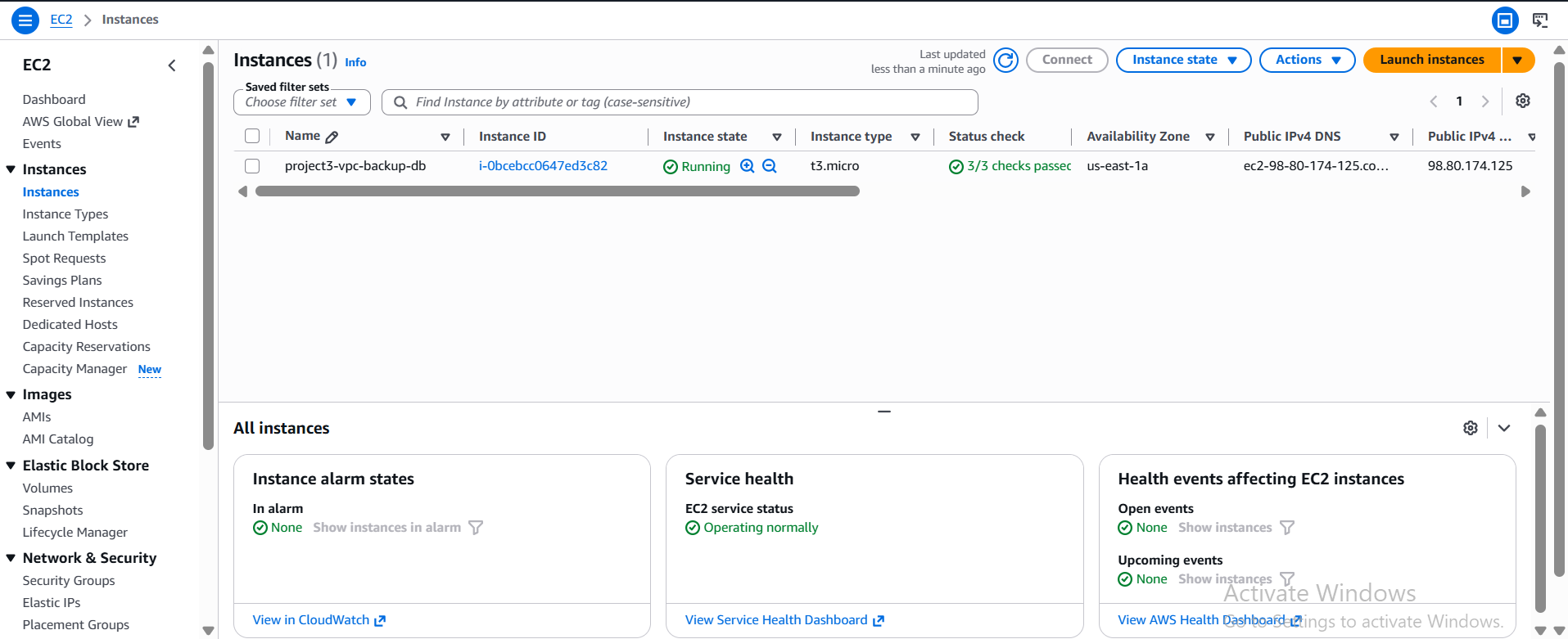Collapse the Instances sidebar section

(x=11, y=169)
